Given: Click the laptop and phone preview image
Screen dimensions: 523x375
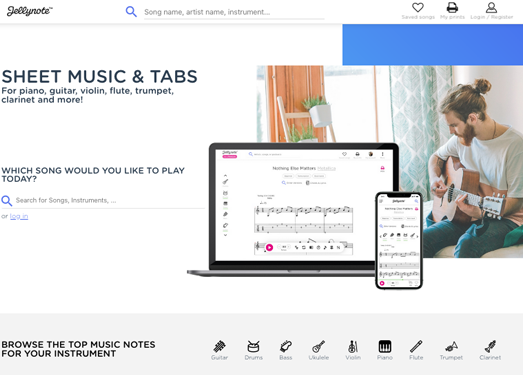Looking at the screenshot, I should click(x=305, y=216).
